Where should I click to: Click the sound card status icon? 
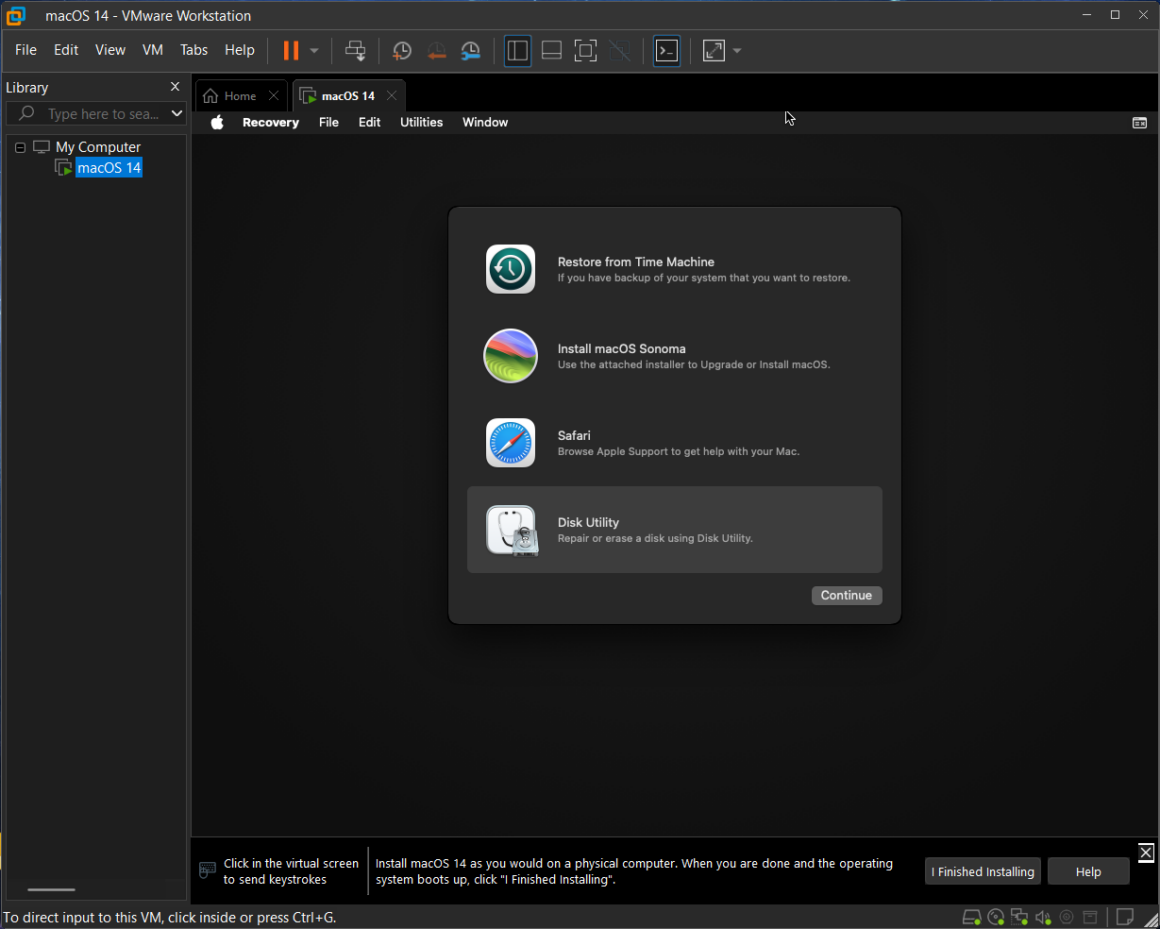1043,918
